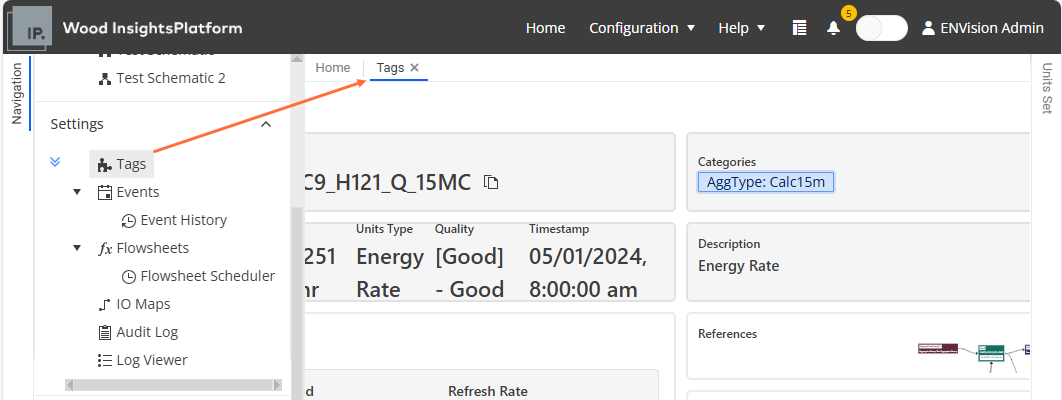
Task: Click the table list icon in header
Action: (800, 28)
